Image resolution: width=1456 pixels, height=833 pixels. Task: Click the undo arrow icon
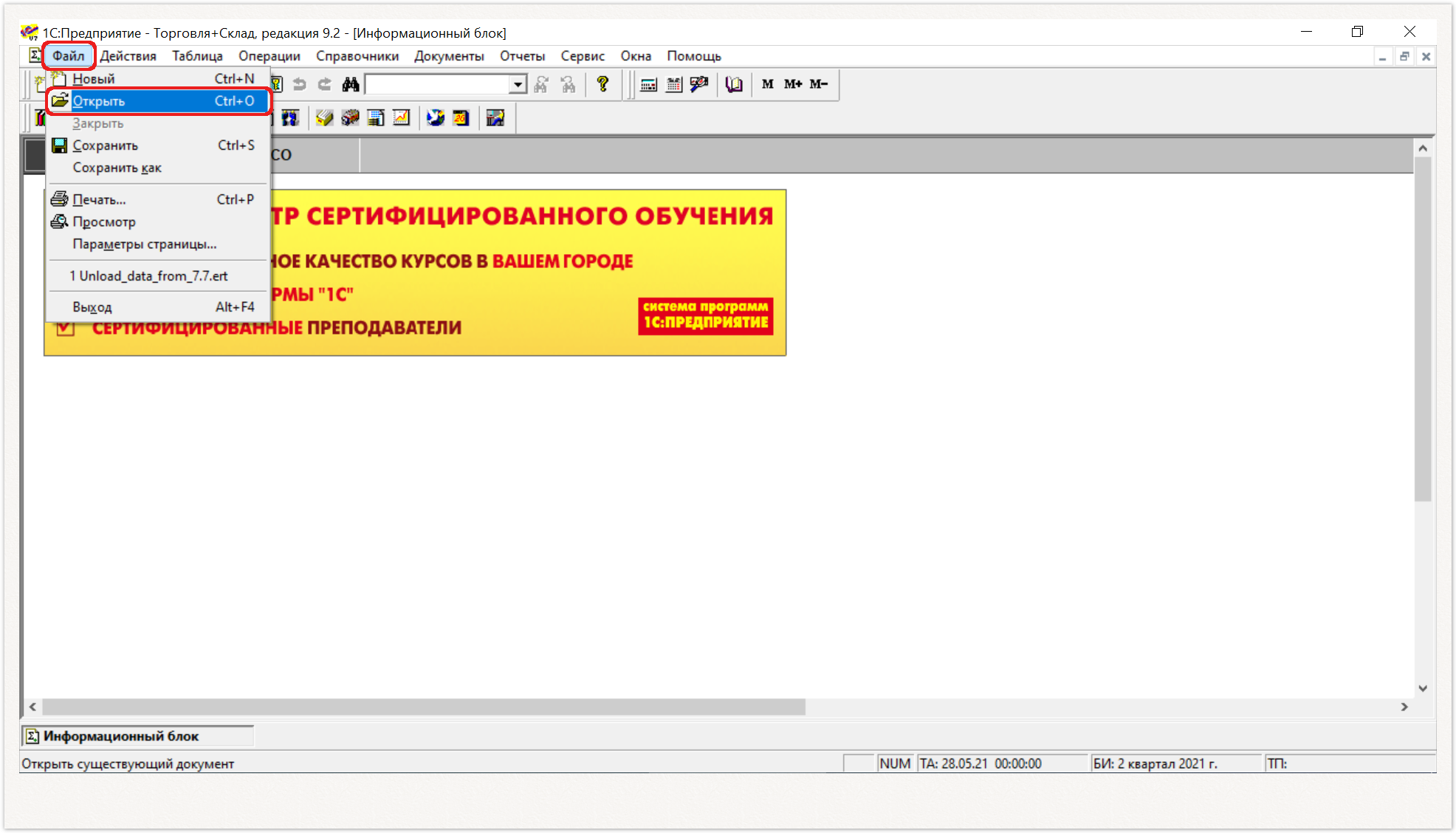pyautogui.click(x=299, y=84)
